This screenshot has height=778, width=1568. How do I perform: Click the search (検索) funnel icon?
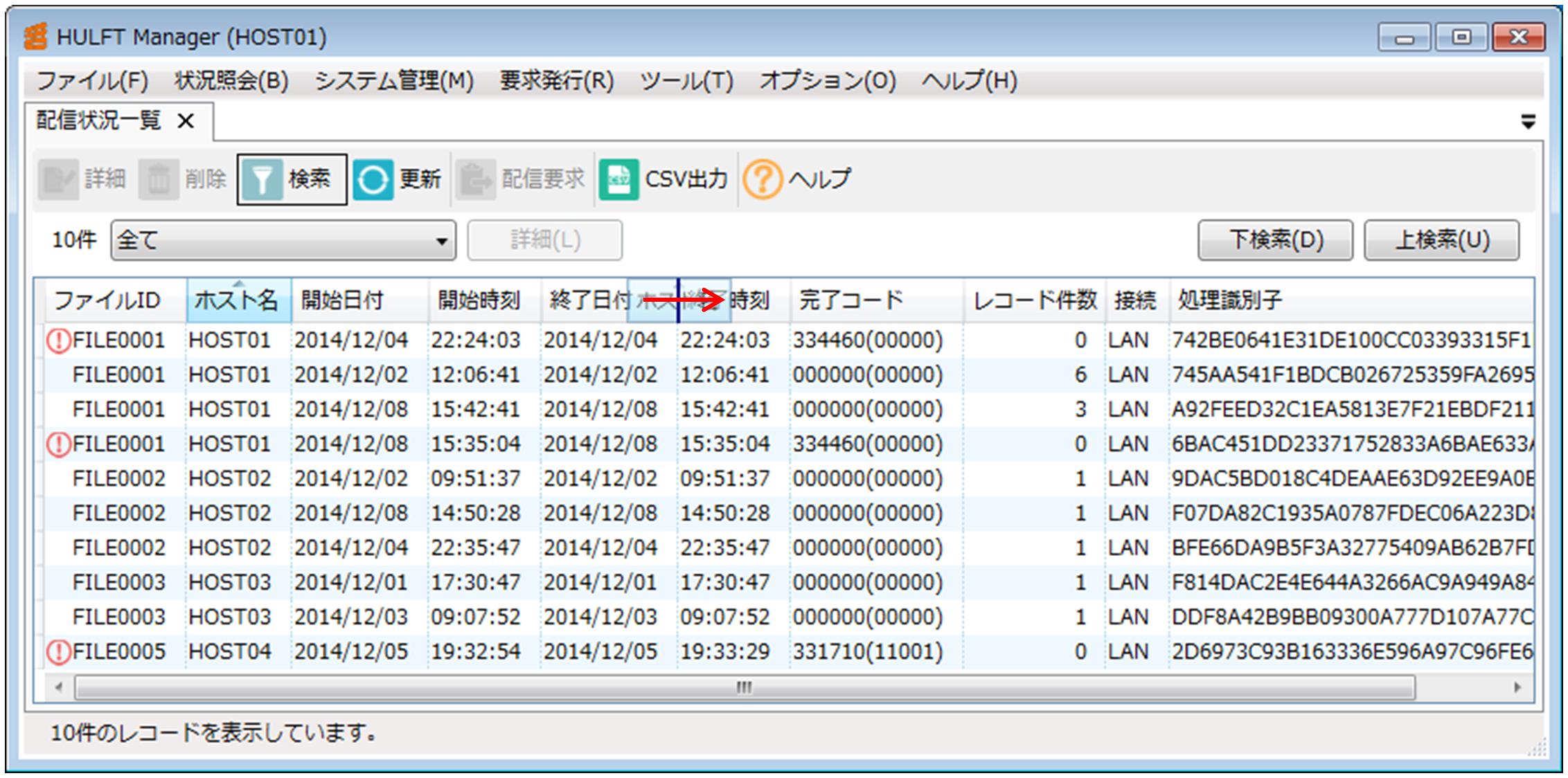coord(262,180)
